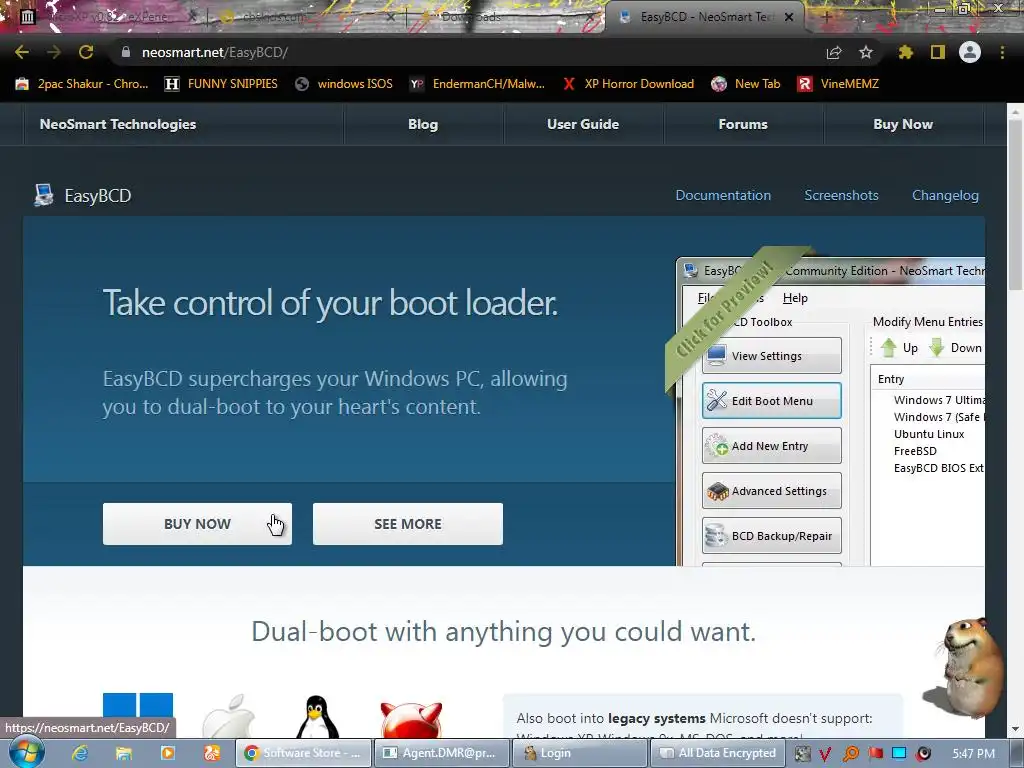
Task: Click the BUY NOW button
Action: [197, 524]
